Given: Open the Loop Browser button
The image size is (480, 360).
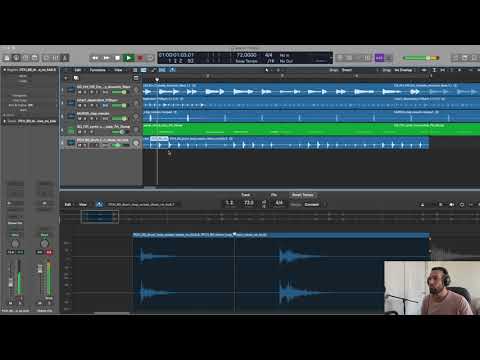Looking at the screenshot, I should (x=474, y=58).
